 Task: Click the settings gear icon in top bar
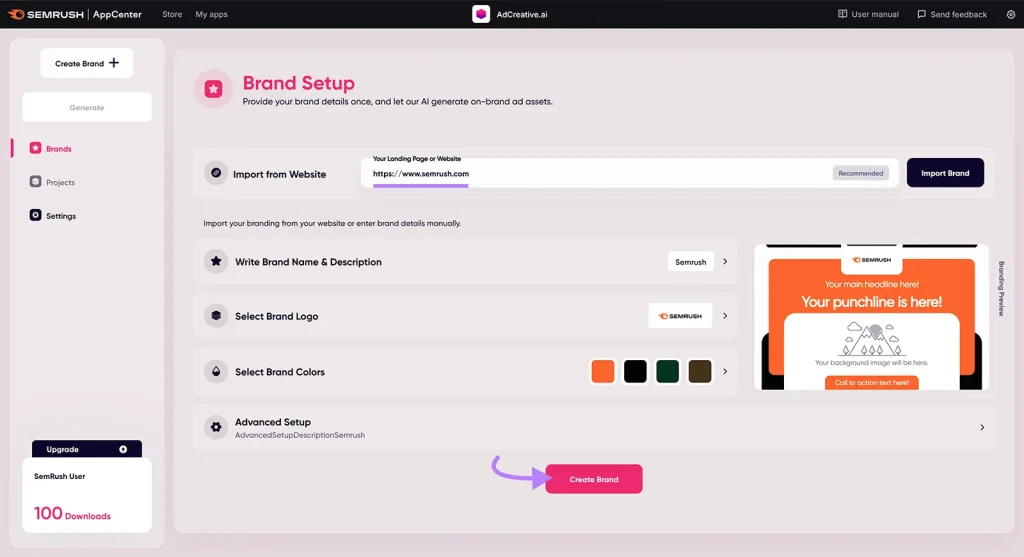pos(1010,14)
